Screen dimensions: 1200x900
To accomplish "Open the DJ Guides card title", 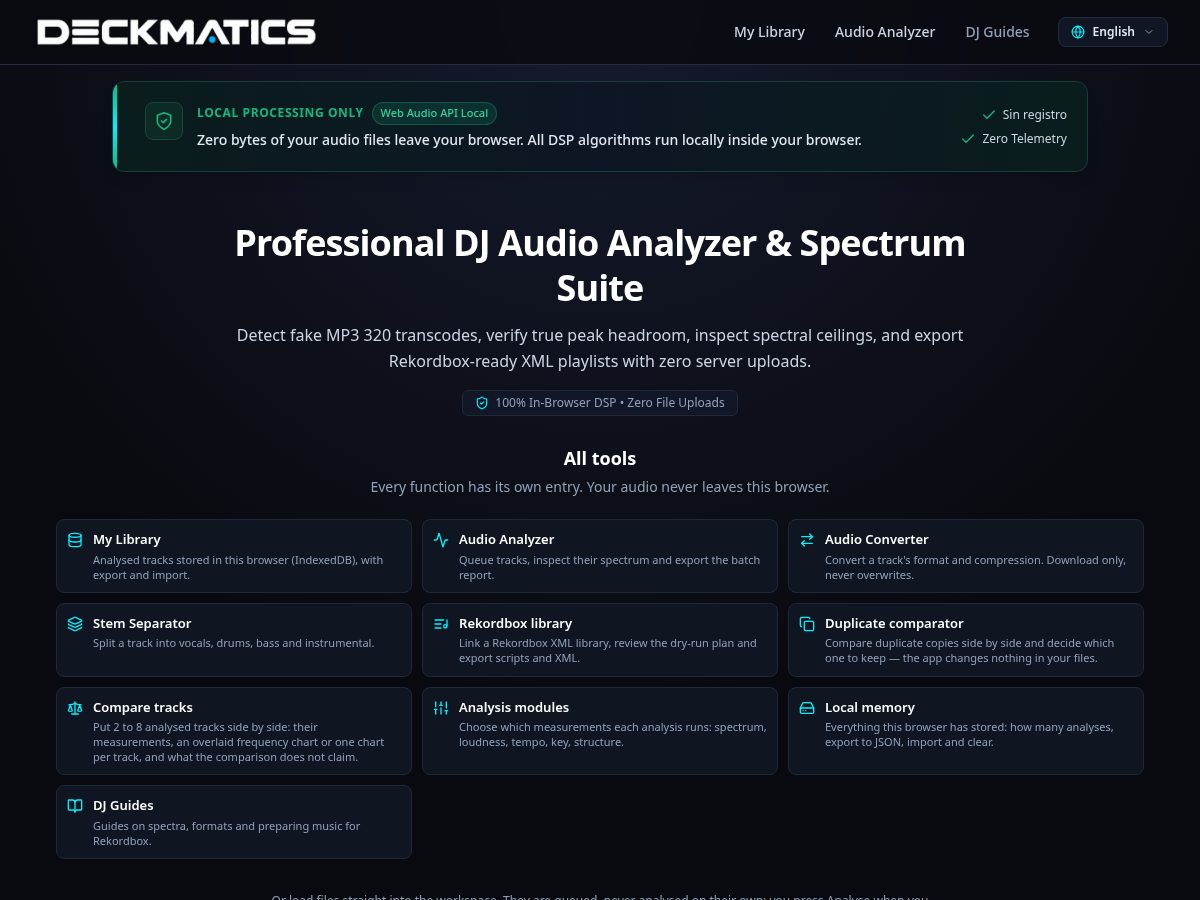I will click(x=123, y=805).
